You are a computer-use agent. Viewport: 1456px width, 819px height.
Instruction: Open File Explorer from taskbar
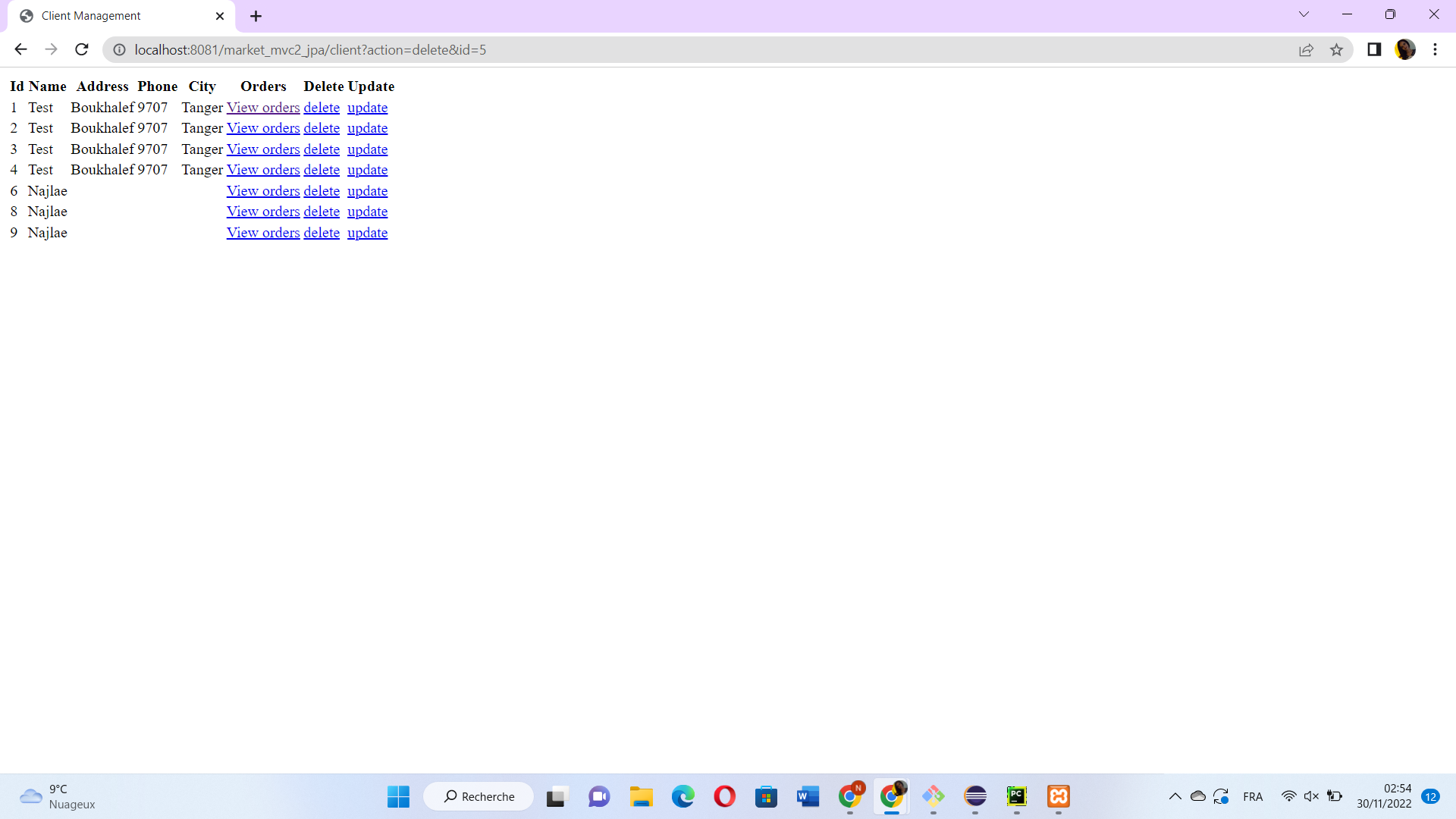(x=641, y=796)
